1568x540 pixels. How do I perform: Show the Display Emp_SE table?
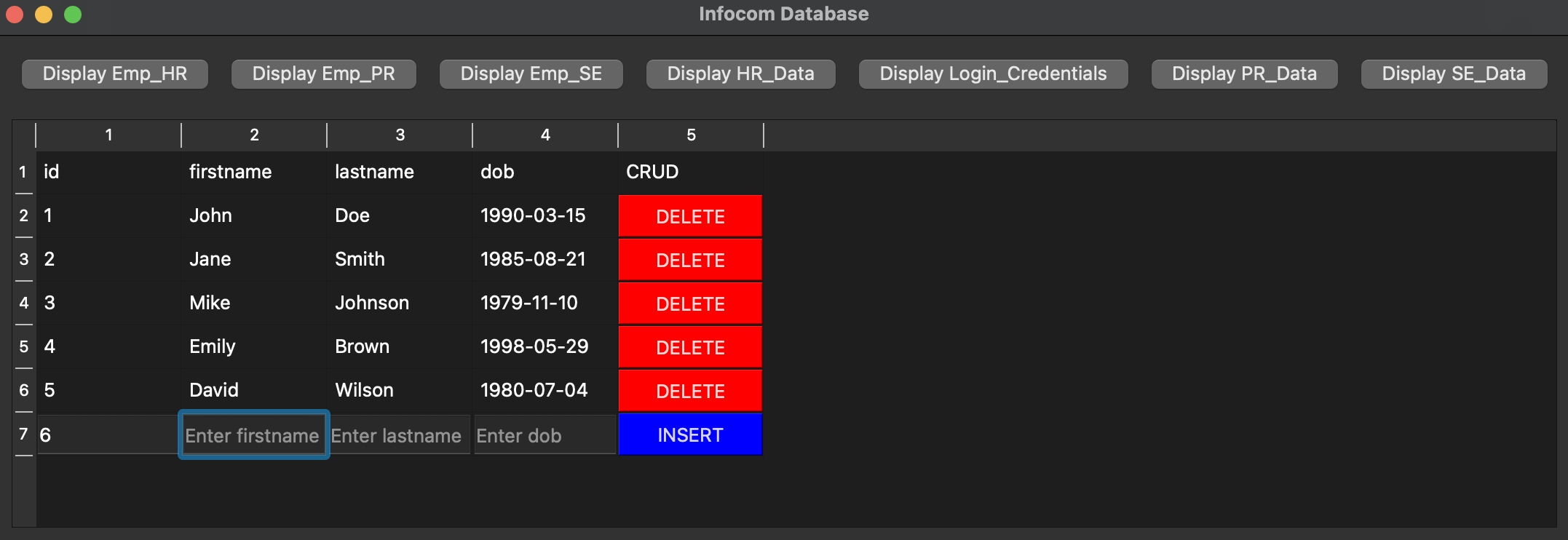coord(531,74)
